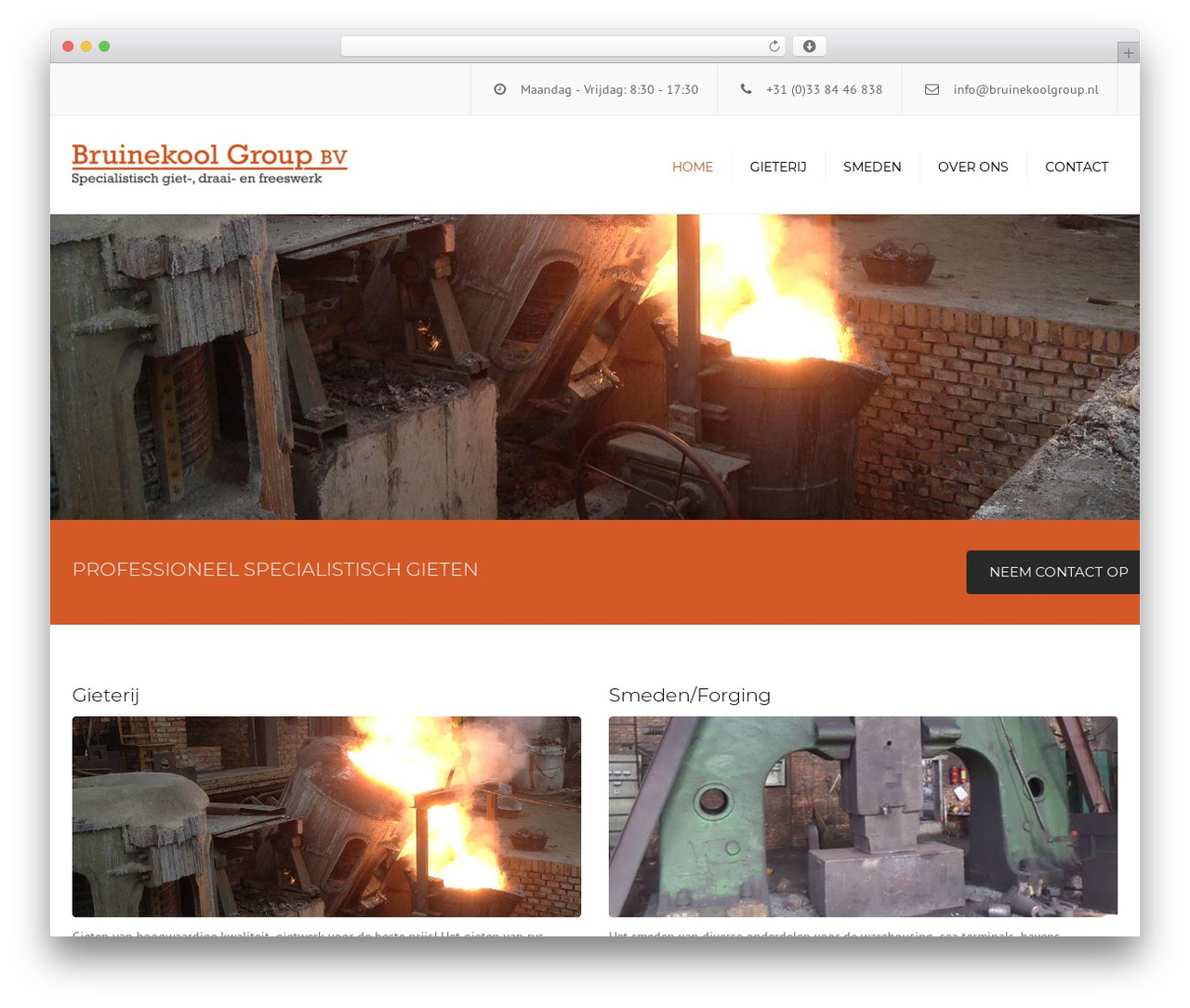
Task: Click the Gieterij section heading
Action: (x=106, y=696)
